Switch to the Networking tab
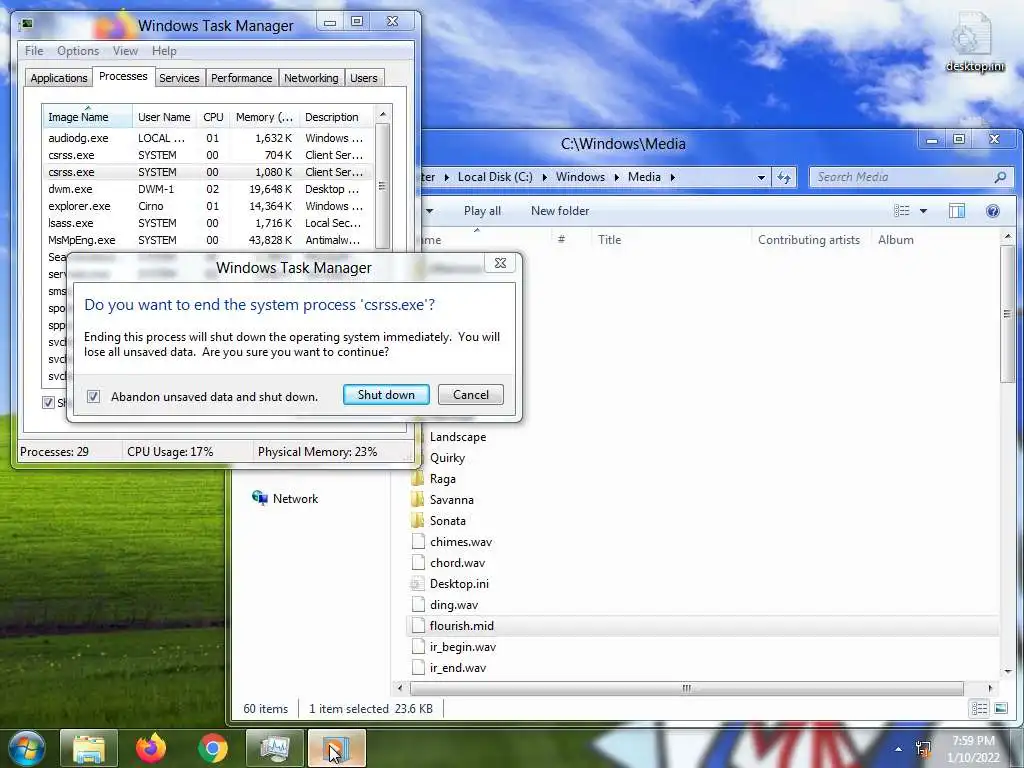 [x=311, y=78]
